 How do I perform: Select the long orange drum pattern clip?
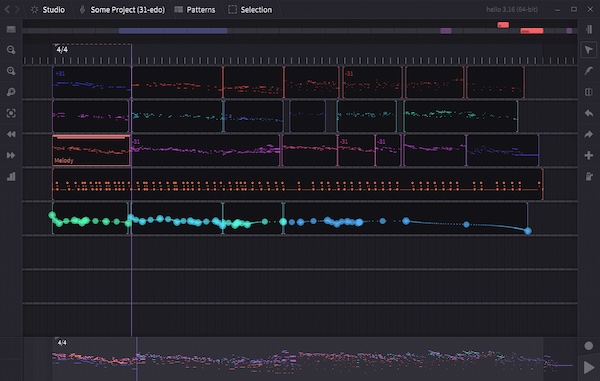[297, 184]
